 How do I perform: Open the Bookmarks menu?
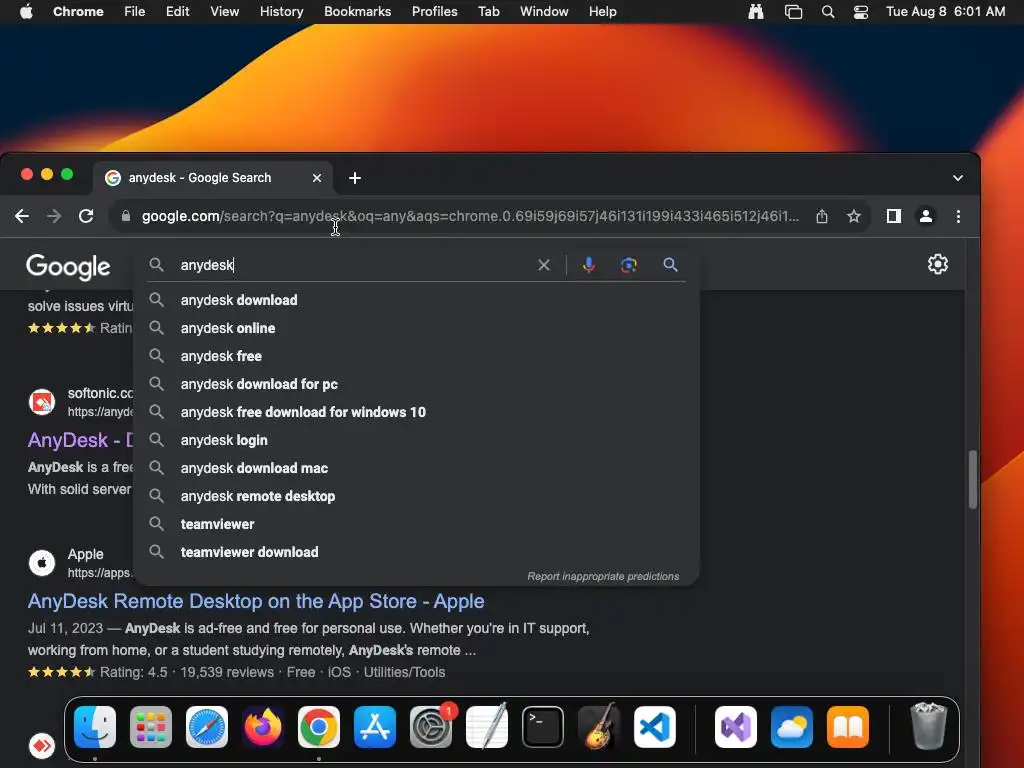coord(357,11)
